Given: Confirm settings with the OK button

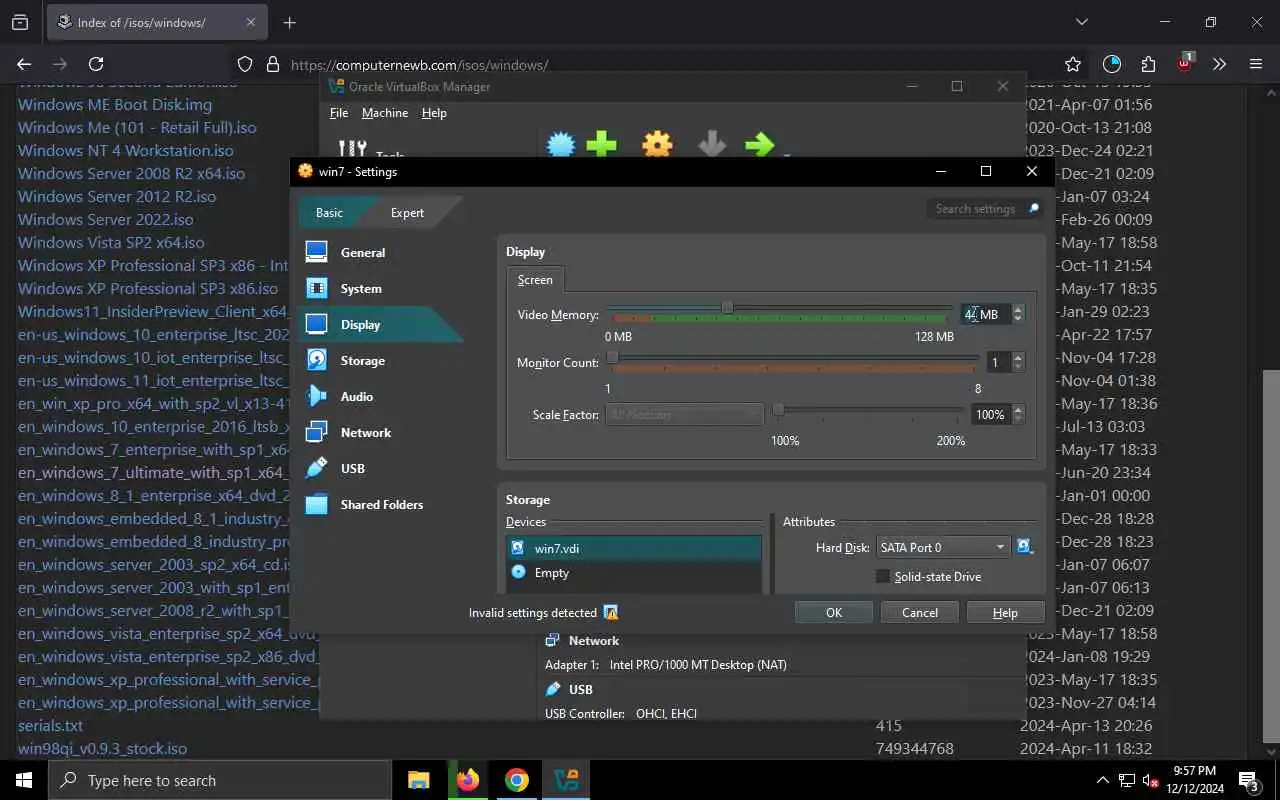Looking at the screenshot, I should click(x=834, y=613).
